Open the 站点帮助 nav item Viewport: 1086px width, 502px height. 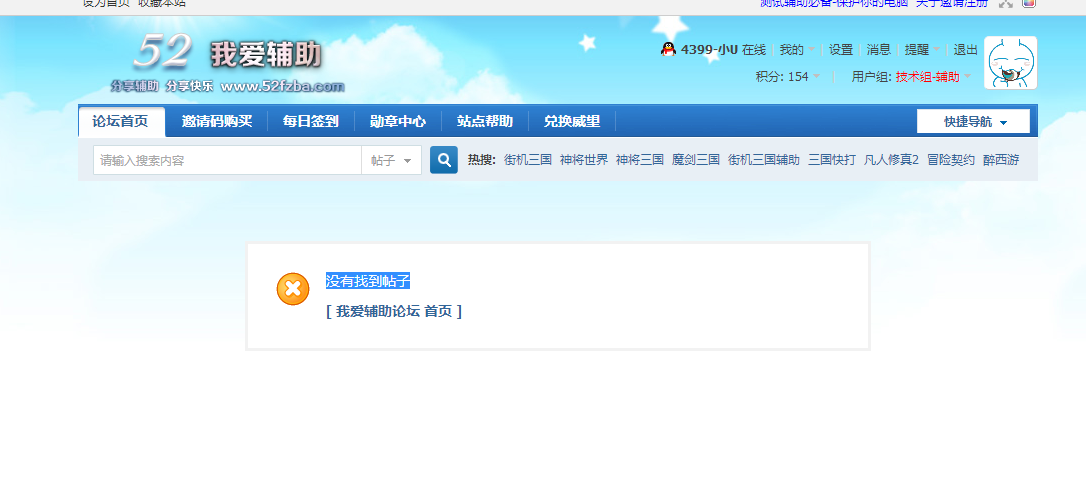485,122
